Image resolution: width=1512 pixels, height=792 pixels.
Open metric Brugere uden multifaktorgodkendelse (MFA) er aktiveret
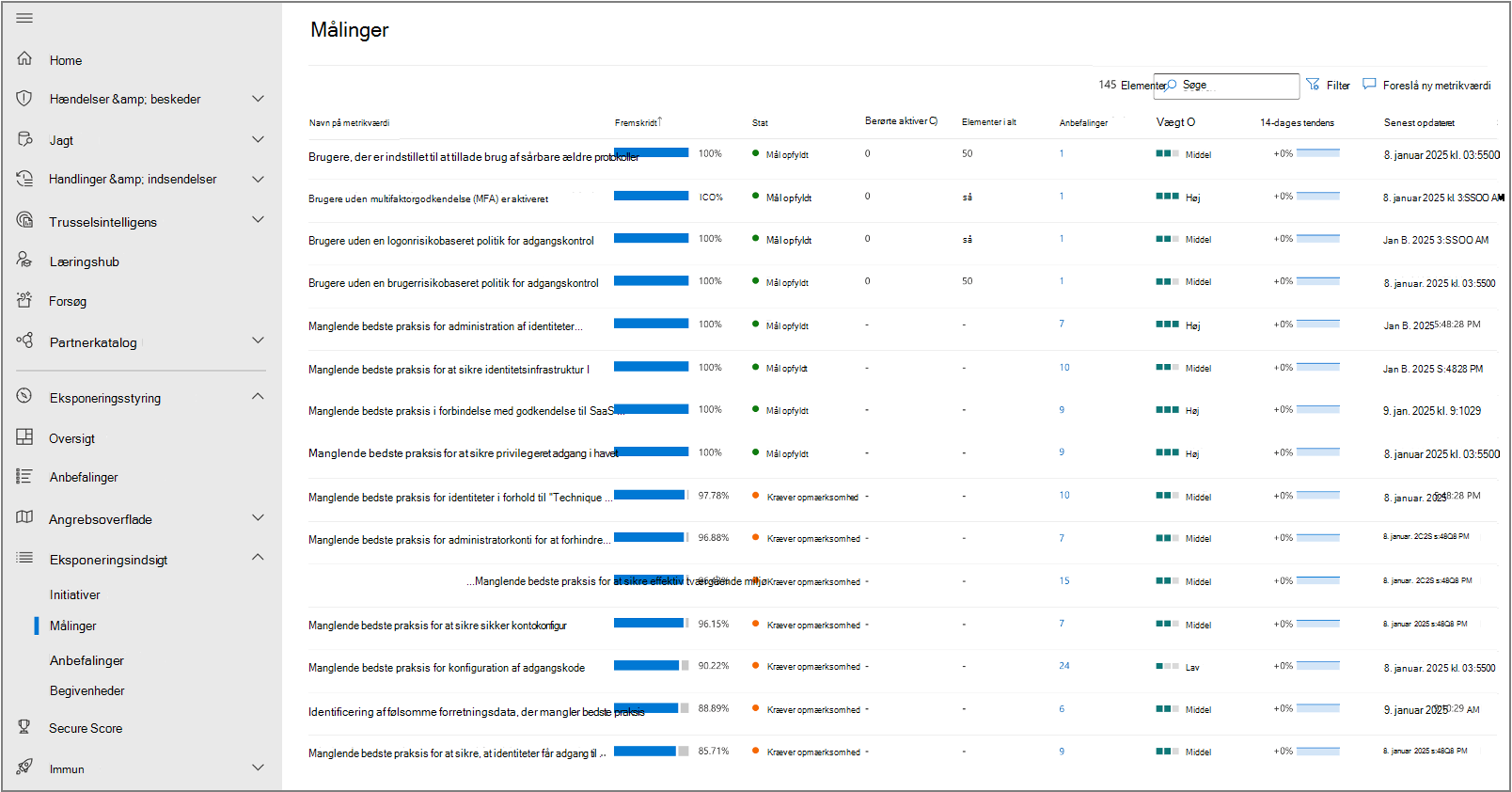click(x=428, y=198)
